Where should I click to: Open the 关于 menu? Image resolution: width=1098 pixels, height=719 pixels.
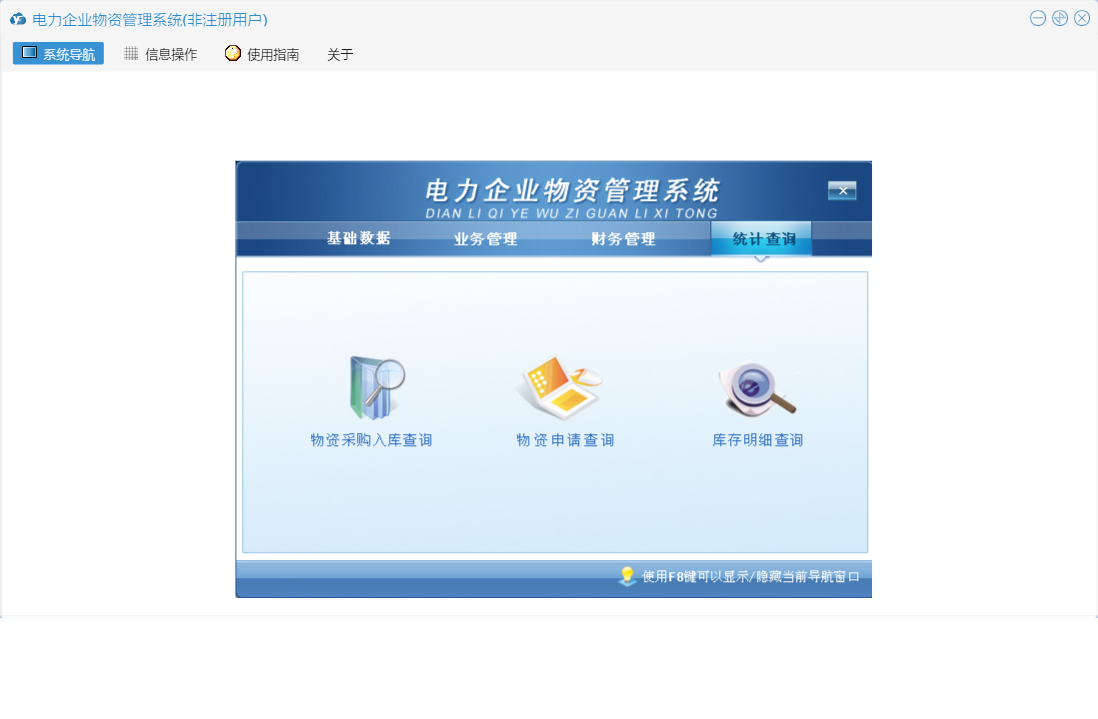pyautogui.click(x=340, y=55)
